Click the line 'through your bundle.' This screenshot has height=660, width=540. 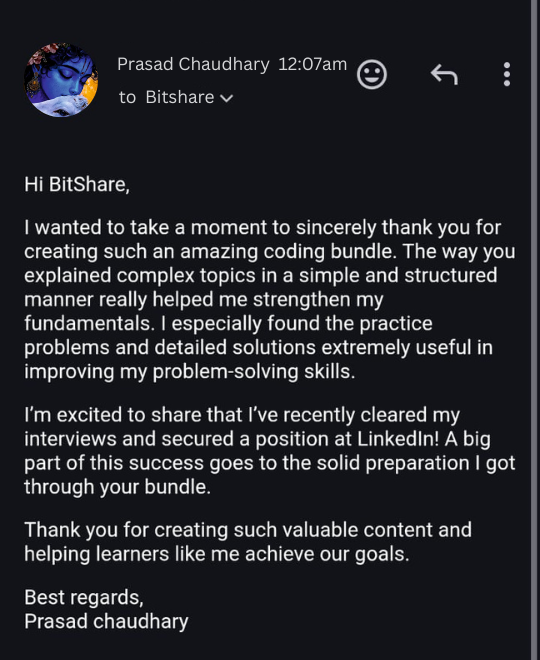[x=117, y=487]
